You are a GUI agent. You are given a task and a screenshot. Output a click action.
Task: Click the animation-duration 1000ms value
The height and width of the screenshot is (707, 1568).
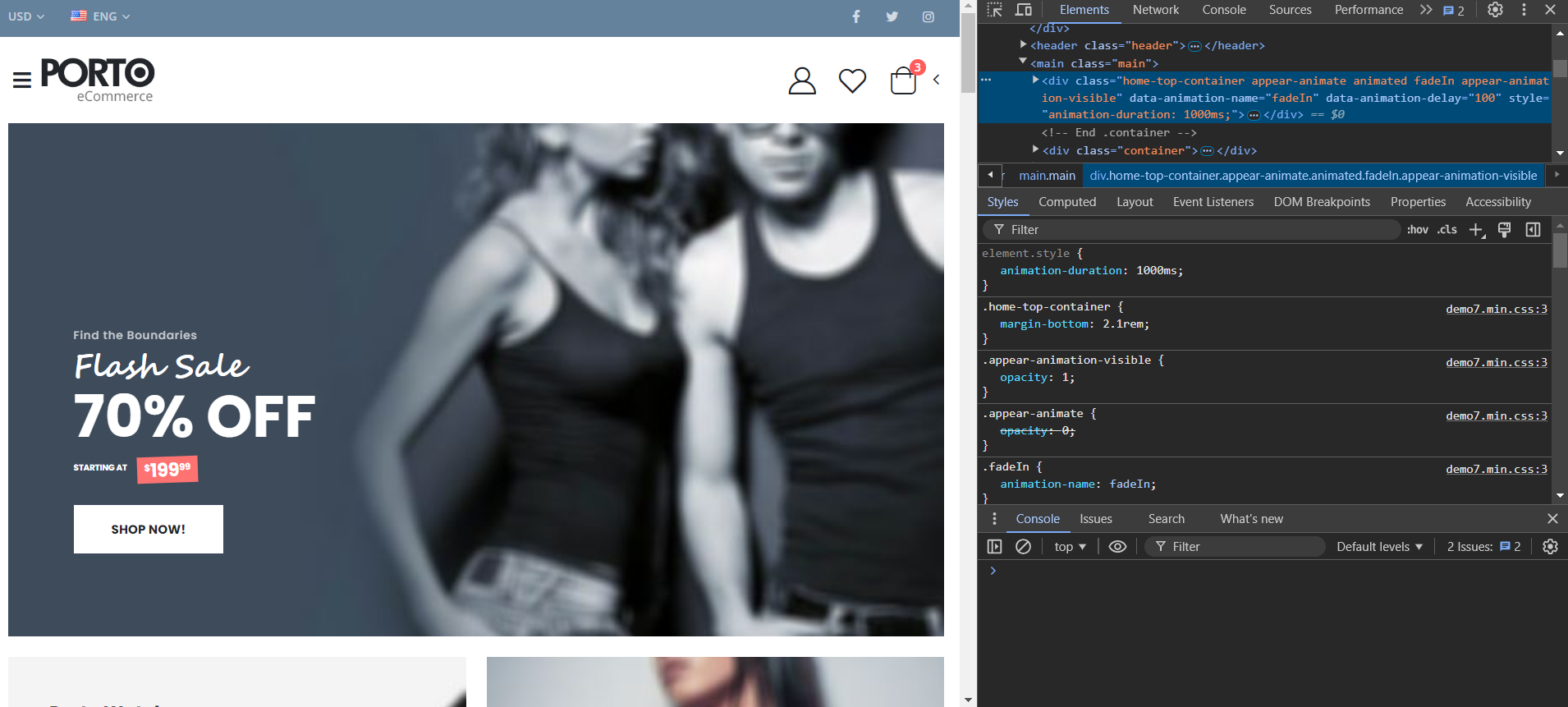click(1158, 270)
